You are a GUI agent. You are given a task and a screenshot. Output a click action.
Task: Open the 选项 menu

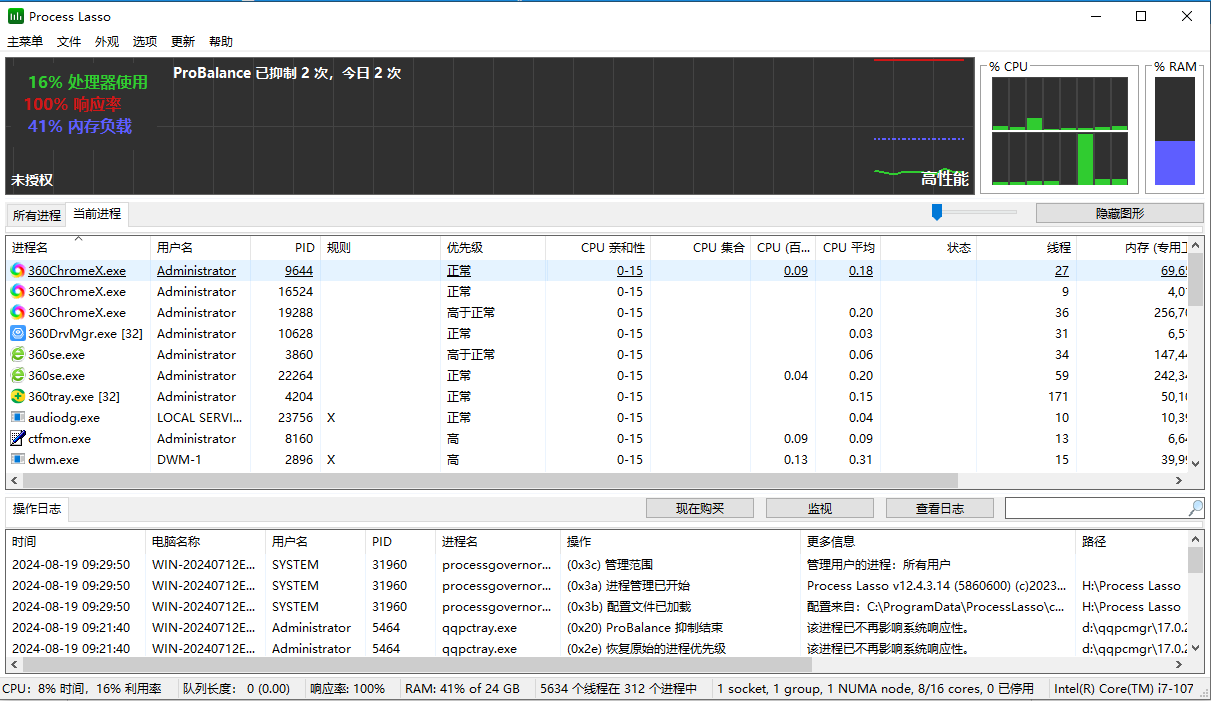144,41
